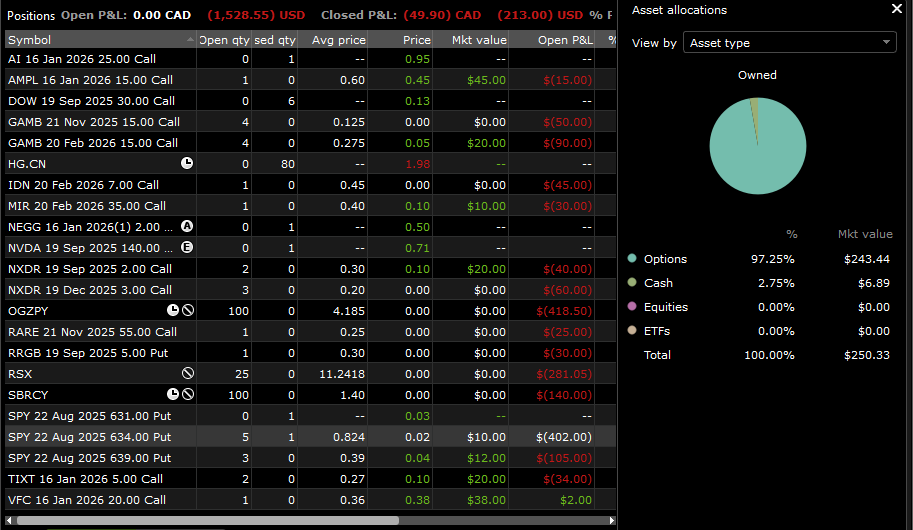Click the restricted icon on SBRCY row
Screen dimensions: 913x530
tap(187, 394)
